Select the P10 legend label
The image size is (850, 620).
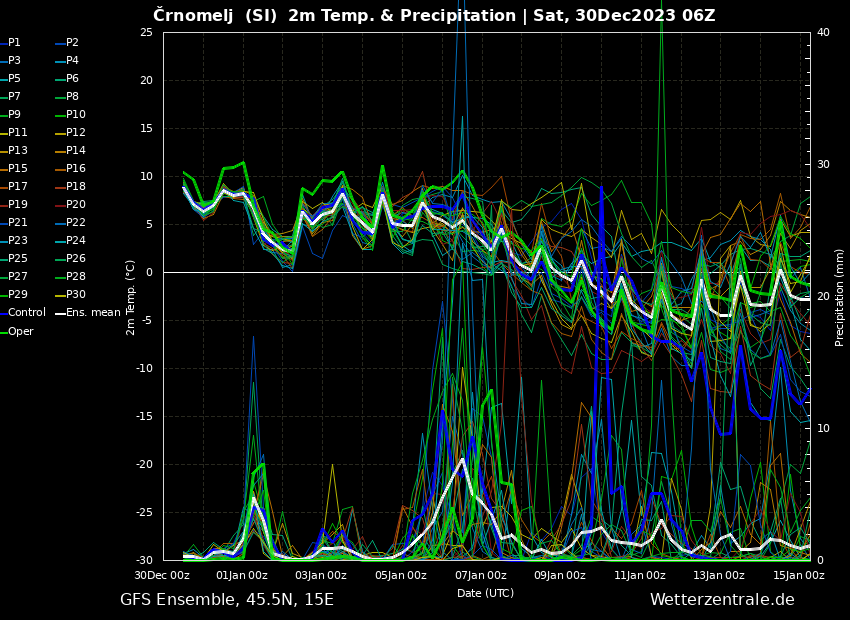point(75,115)
